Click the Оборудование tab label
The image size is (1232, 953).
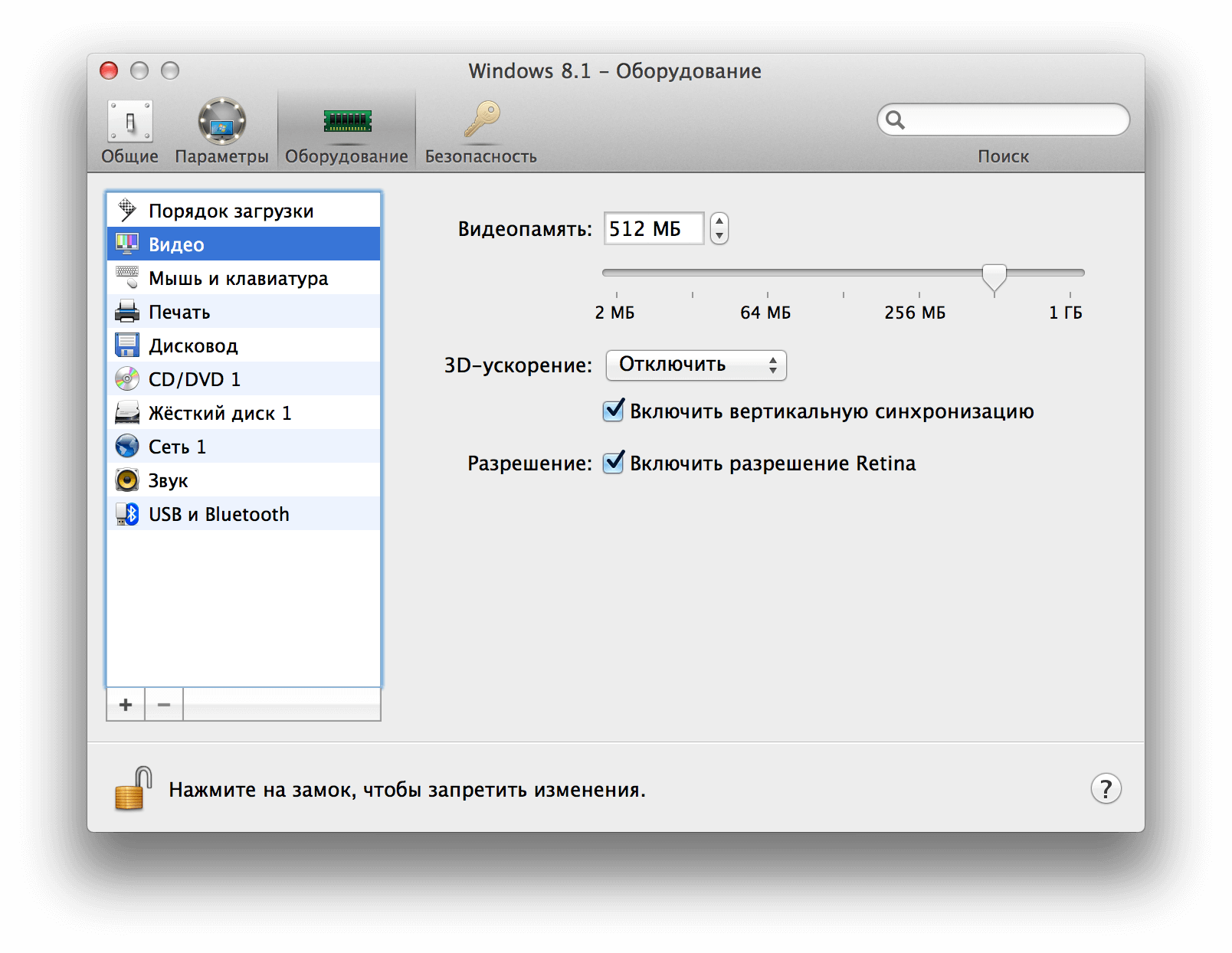point(346,156)
